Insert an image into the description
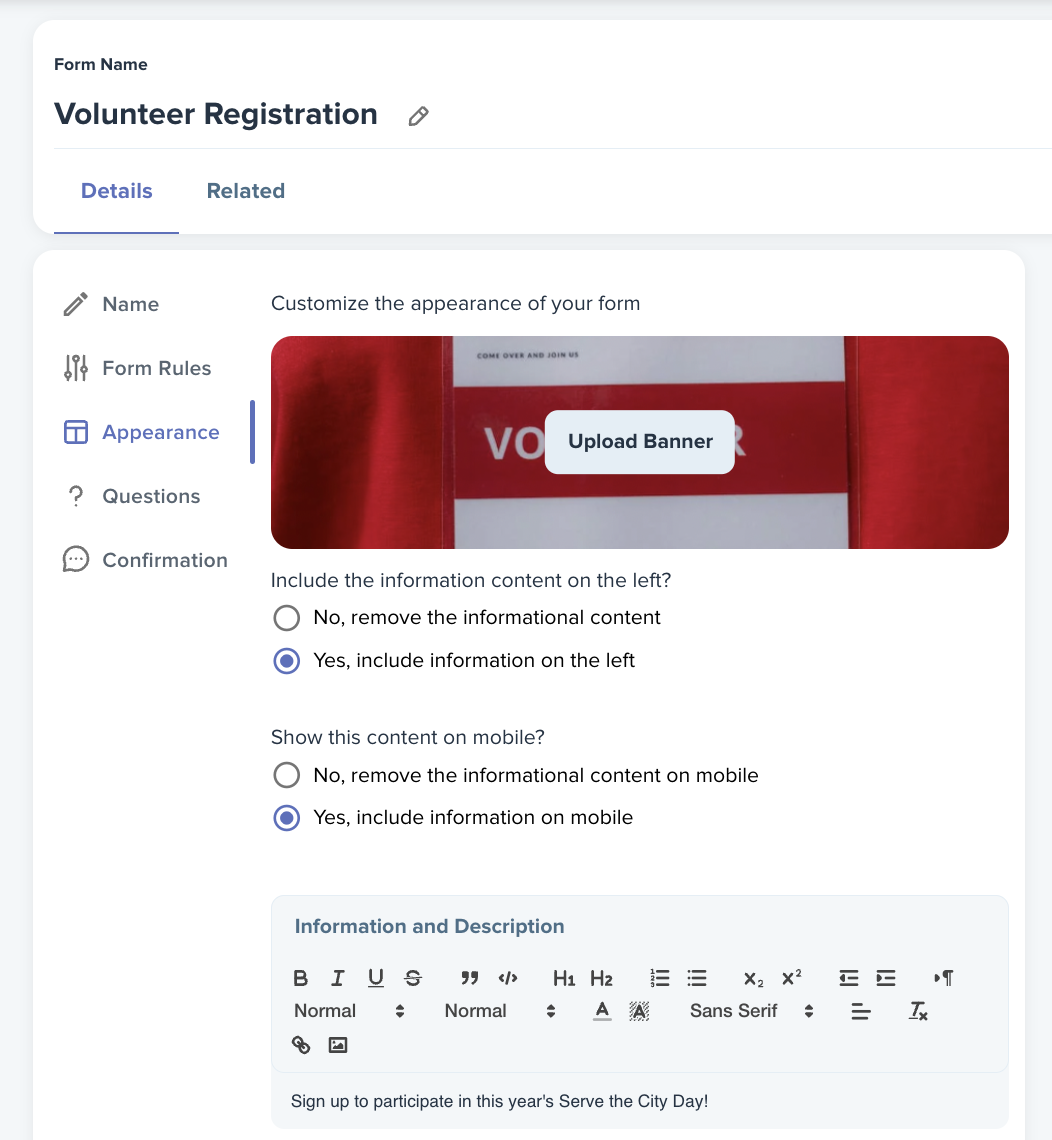The width and height of the screenshot is (1052, 1140). tap(338, 1045)
